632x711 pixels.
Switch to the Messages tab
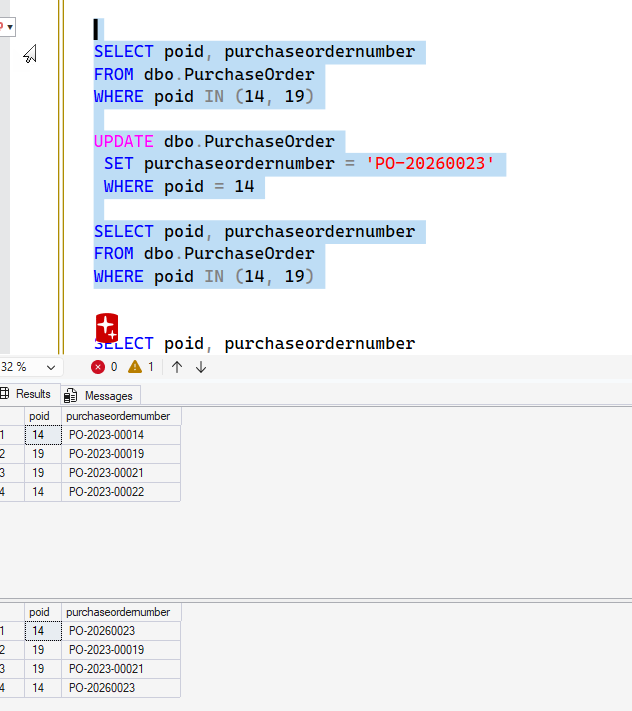point(107,396)
